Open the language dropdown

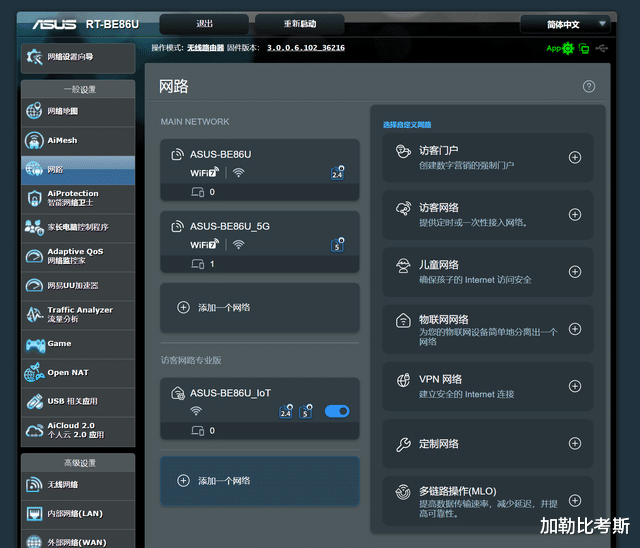tap(565, 25)
